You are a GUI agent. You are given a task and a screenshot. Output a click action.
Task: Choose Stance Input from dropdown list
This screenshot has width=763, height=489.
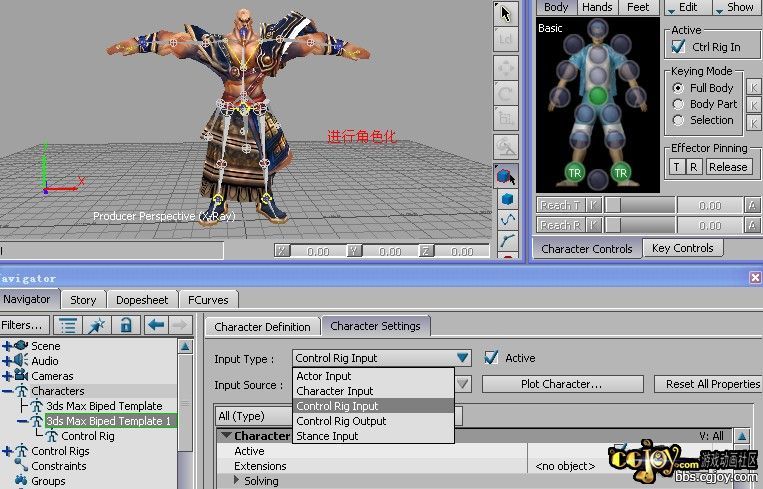click(x=373, y=436)
